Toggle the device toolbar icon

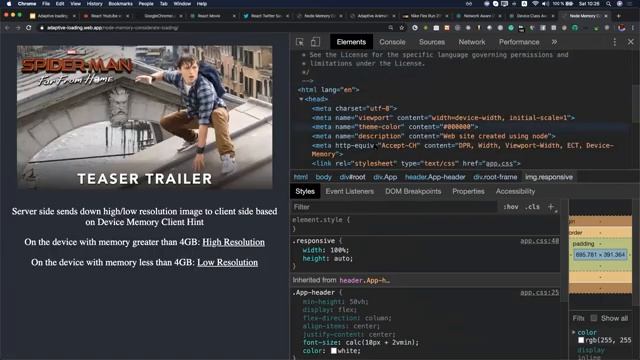315,42
